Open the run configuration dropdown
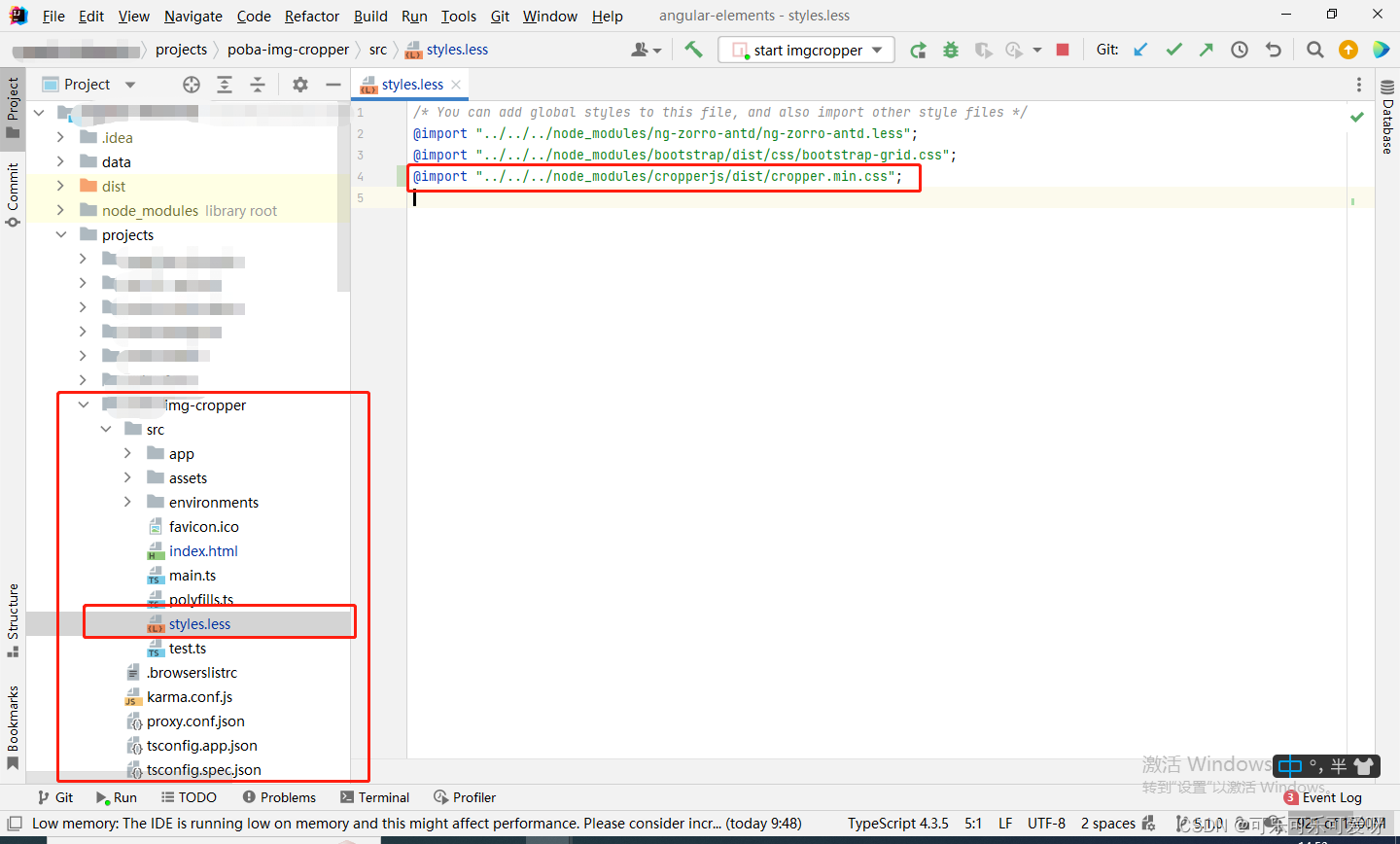1400x844 pixels. pos(807,50)
